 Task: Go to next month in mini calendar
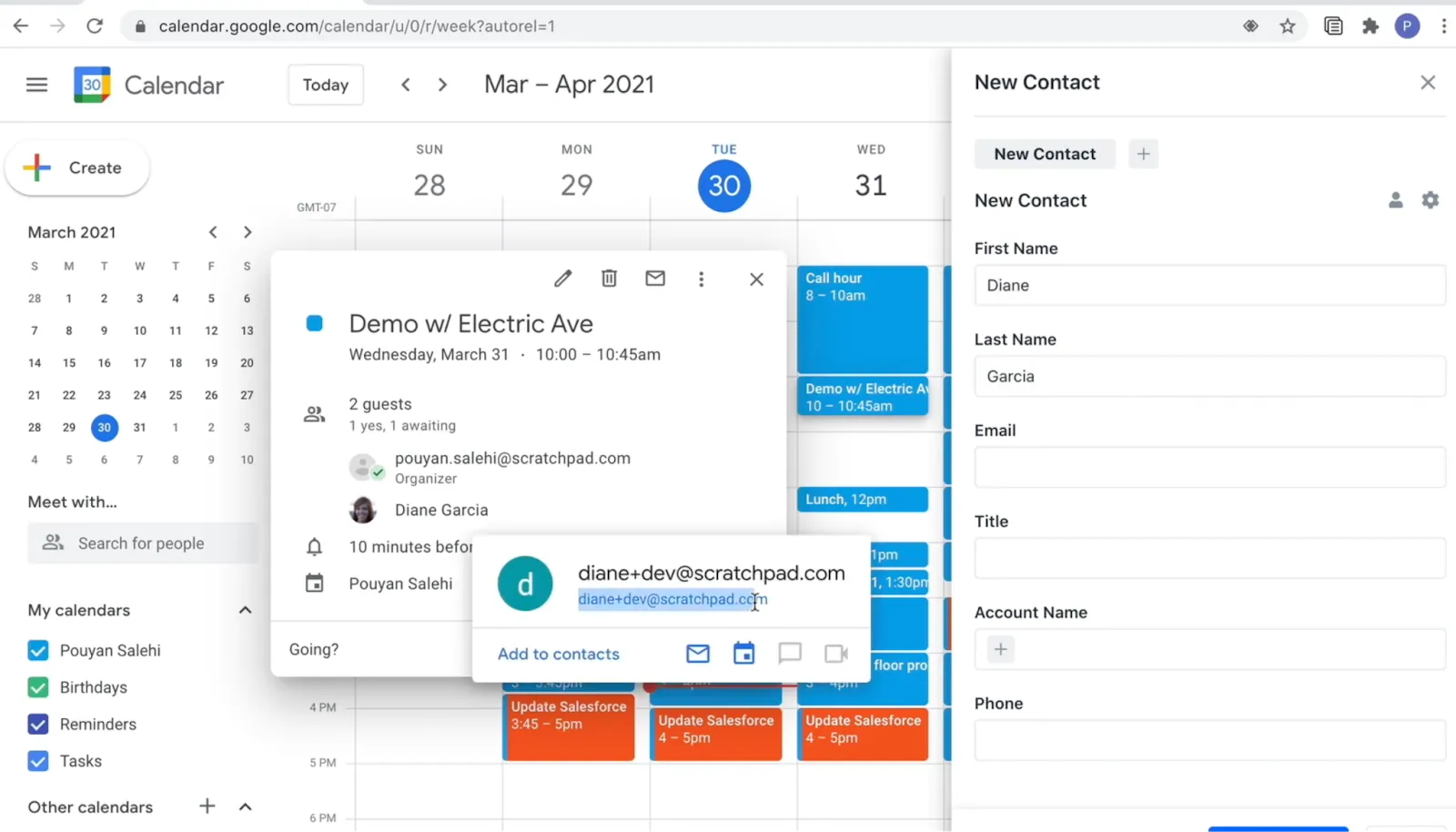(248, 232)
